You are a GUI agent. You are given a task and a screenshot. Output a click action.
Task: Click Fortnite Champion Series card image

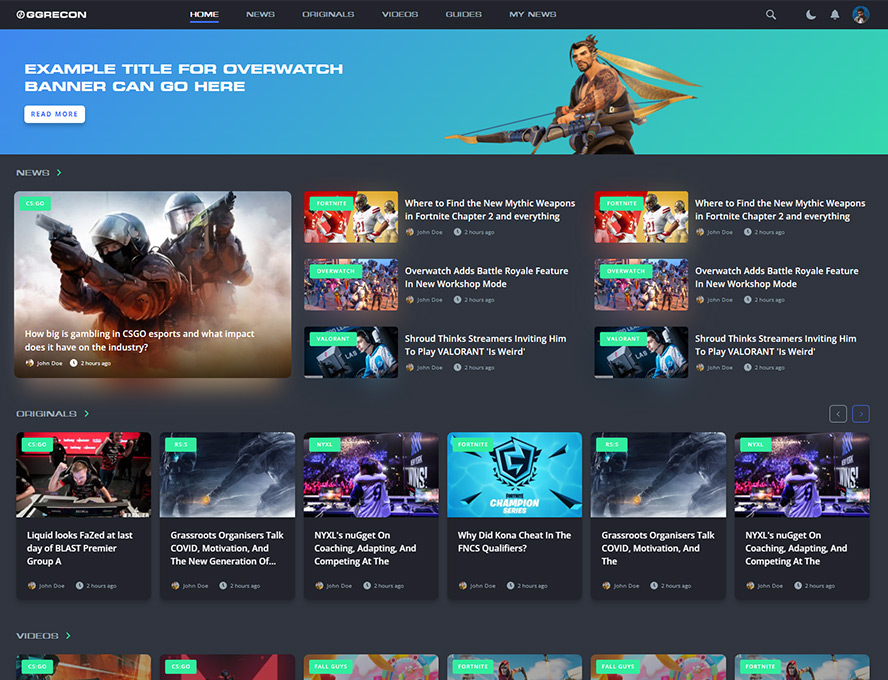[x=514, y=474]
